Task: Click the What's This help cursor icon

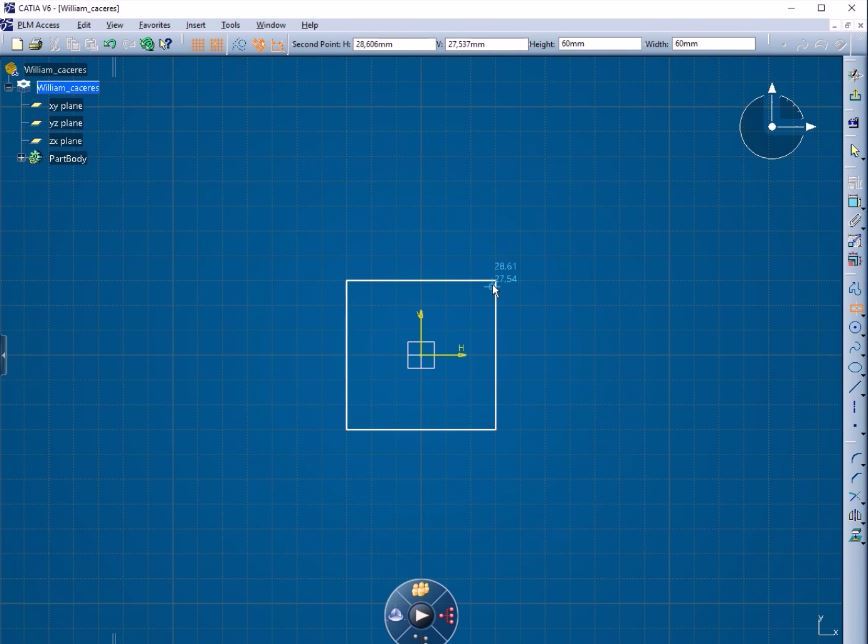Action: point(166,44)
